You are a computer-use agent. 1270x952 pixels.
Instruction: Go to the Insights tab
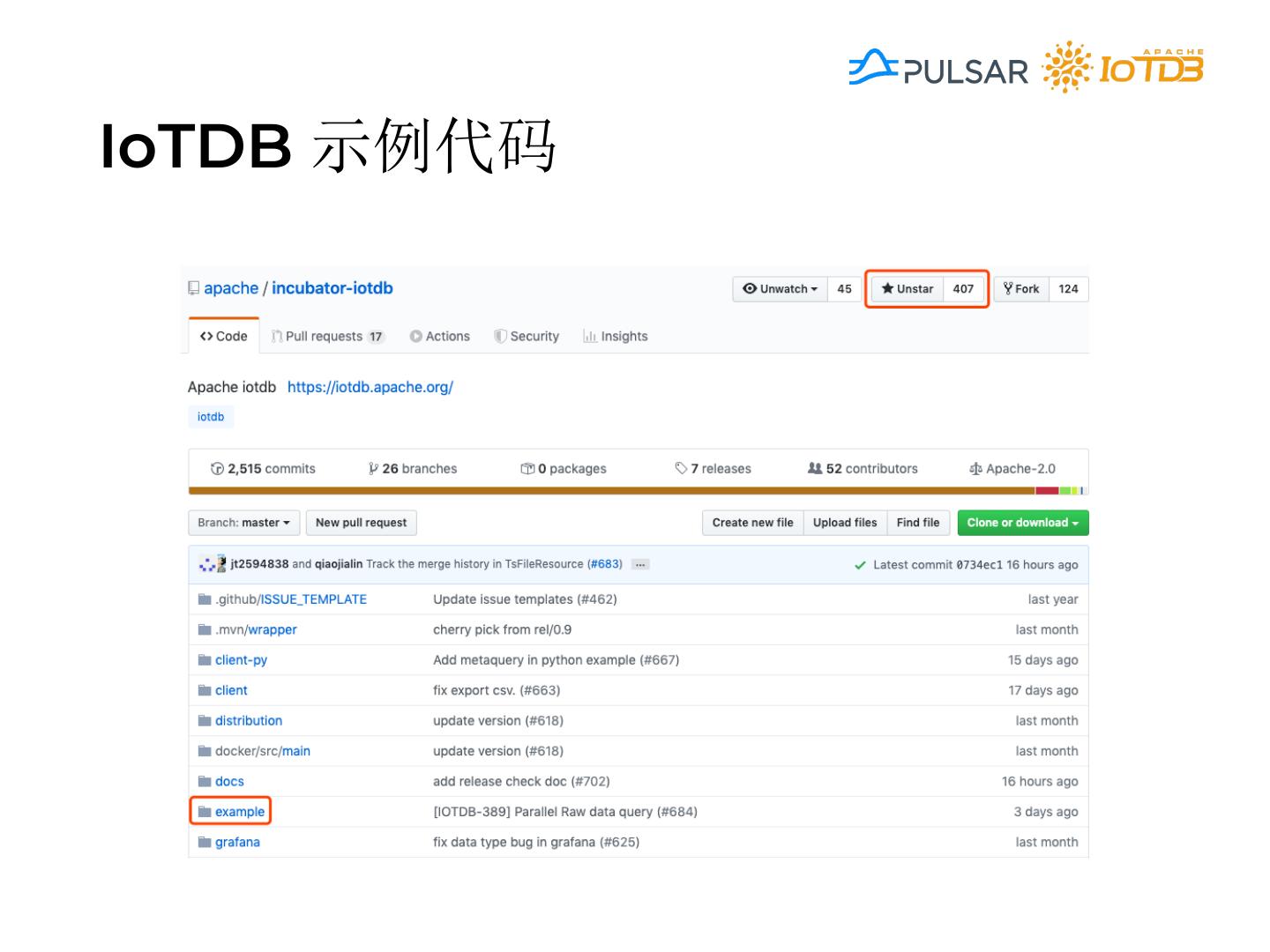(x=616, y=337)
